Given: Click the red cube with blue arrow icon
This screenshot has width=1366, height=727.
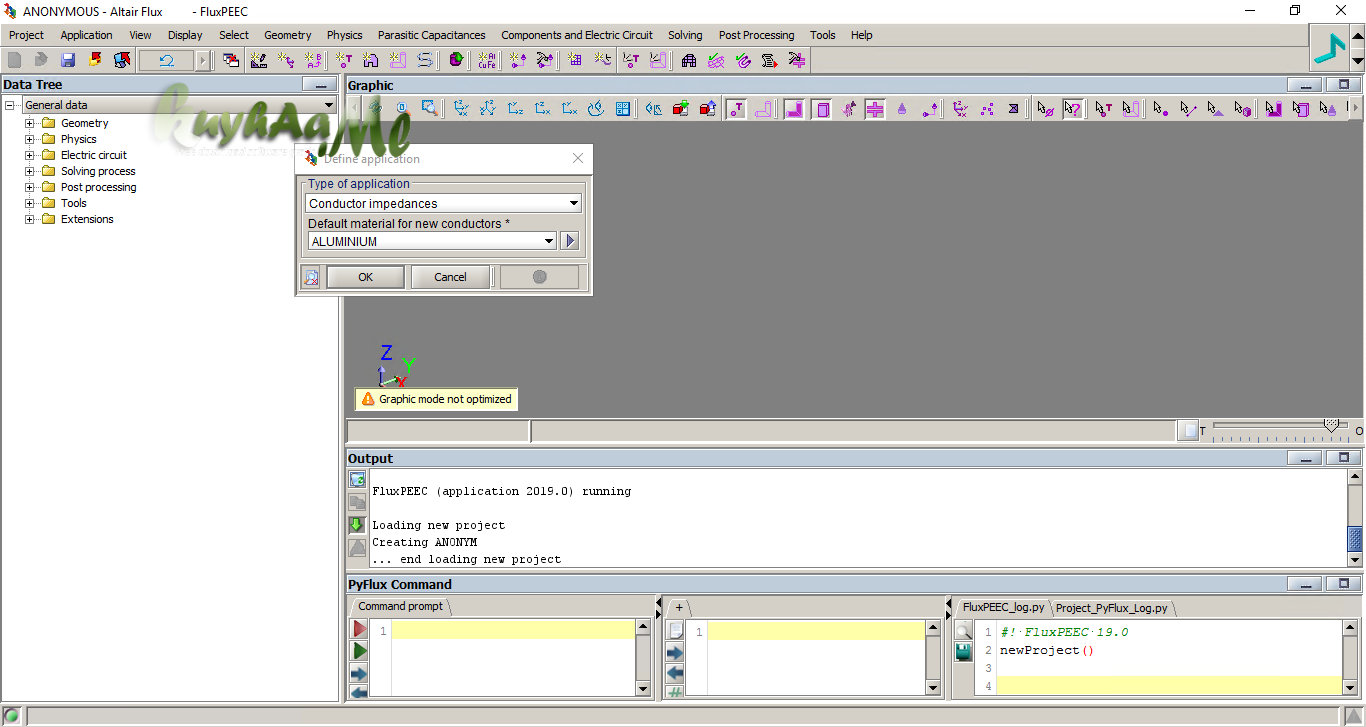Looking at the screenshot, I should click(708, 108).
